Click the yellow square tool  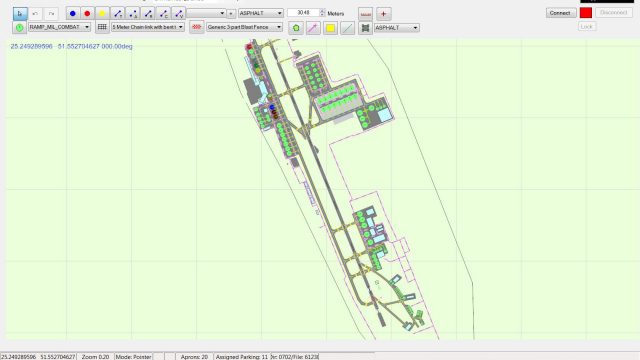click(331, 28)
